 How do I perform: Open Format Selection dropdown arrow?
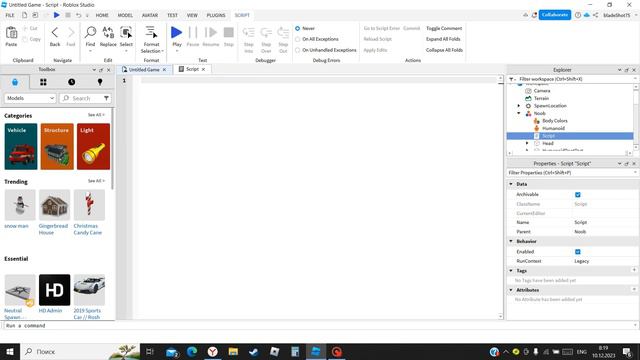(162, 51)
